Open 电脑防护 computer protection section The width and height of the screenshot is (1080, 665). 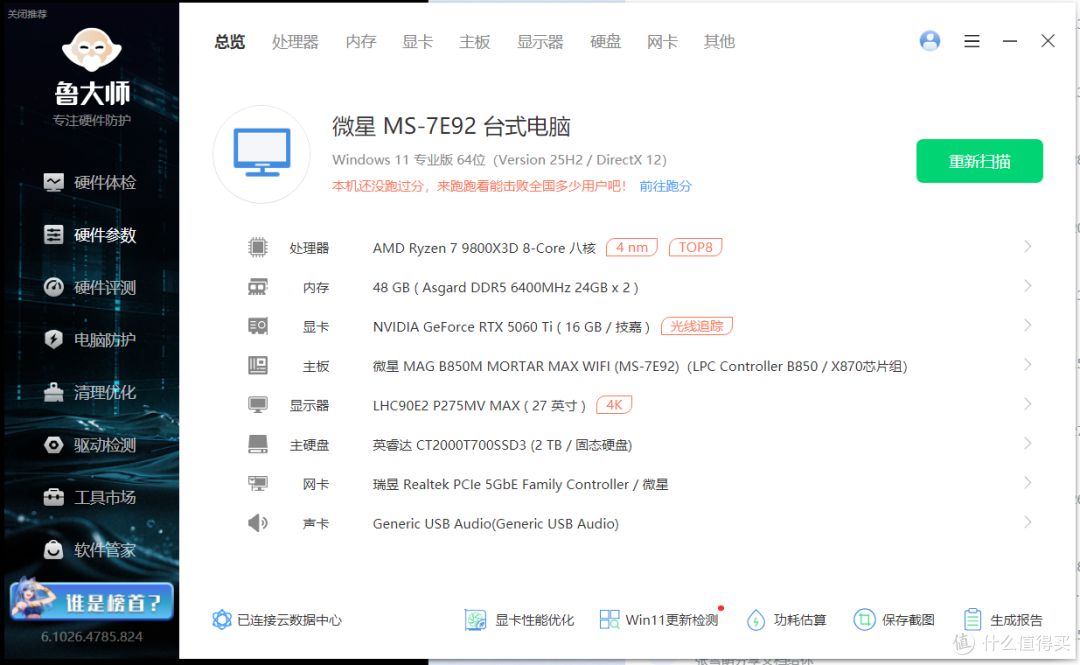(90, 340)
